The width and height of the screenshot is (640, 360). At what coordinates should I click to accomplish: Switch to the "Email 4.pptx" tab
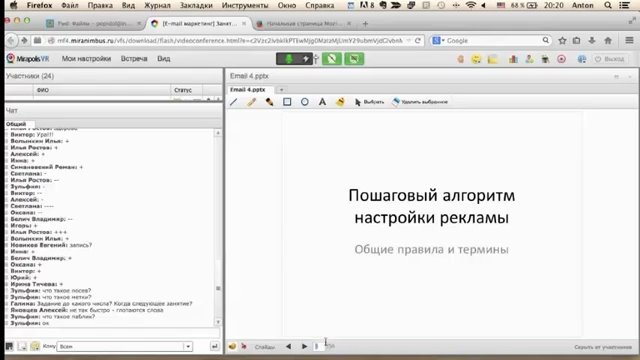(x=247, y=89)
